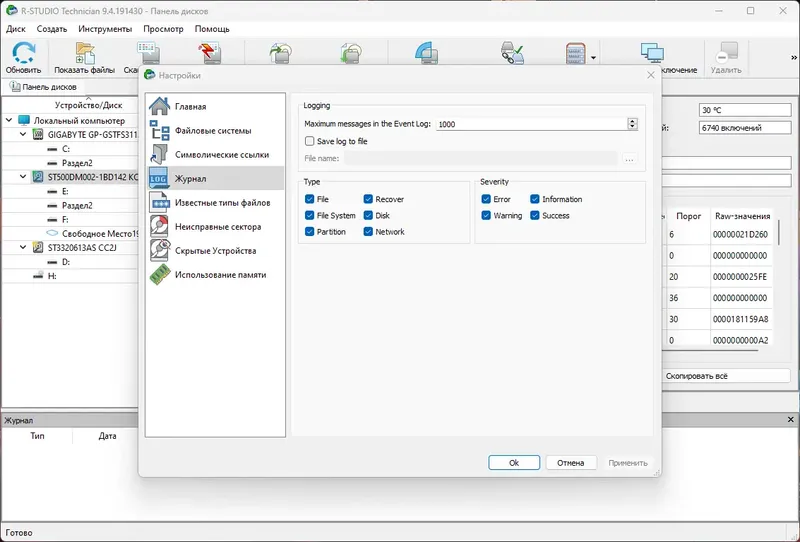Uncheck the File System type checkbox

309,215
